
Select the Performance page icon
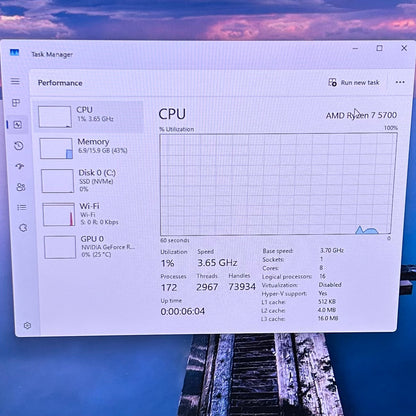tap(17, 125)
